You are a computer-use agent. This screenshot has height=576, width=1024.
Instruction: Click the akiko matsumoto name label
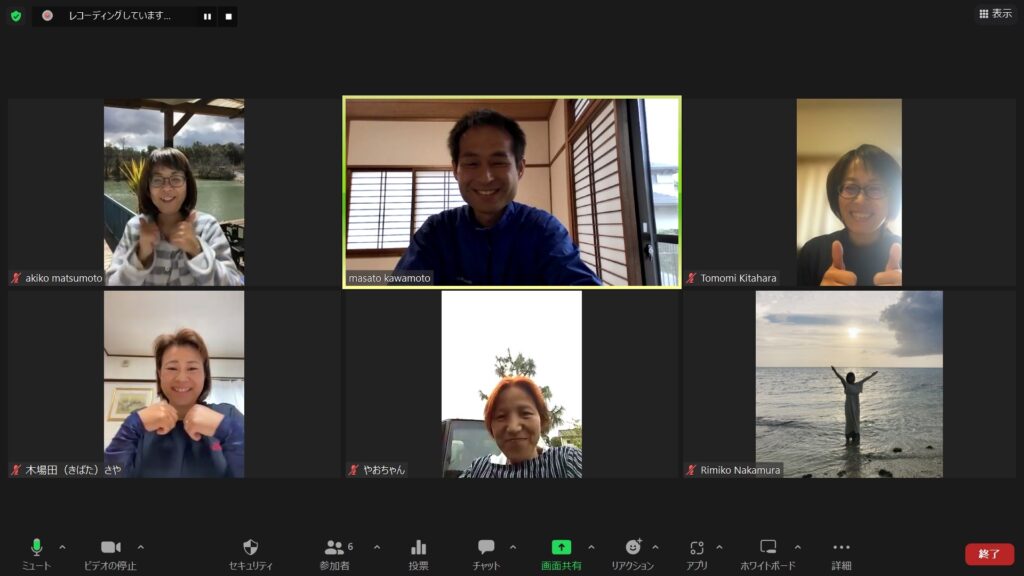pyautogui.click(x=63, y=278)
